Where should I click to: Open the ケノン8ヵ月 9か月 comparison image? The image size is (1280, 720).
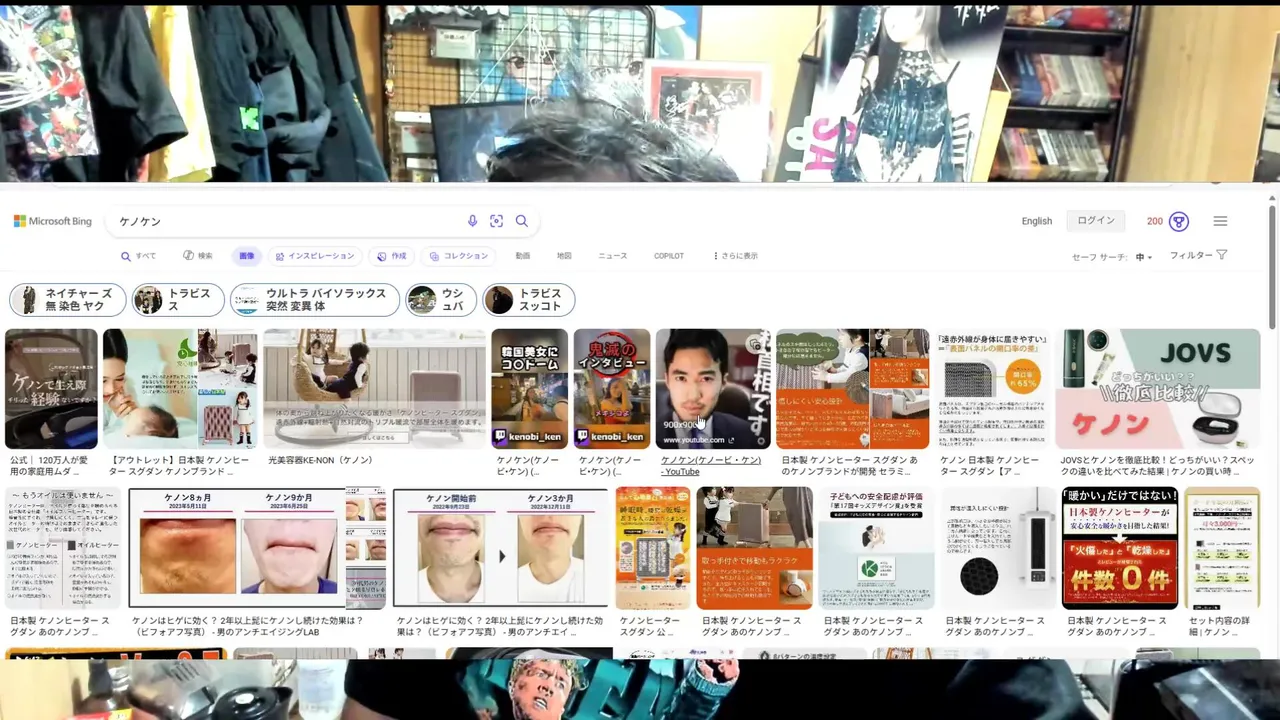[257, 548]
